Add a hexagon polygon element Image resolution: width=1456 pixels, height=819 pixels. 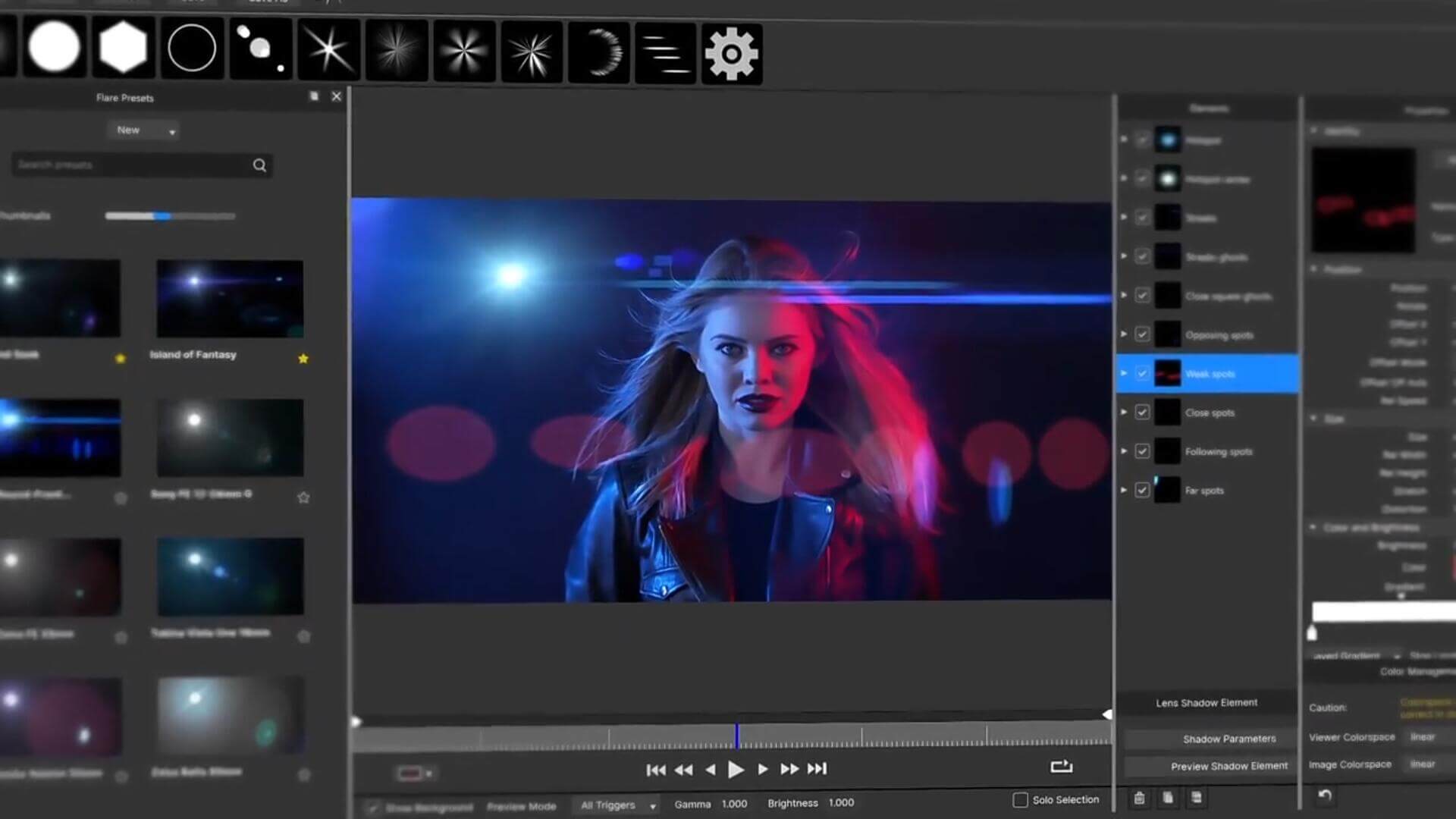pyautogui.click(x=123, y=48)
